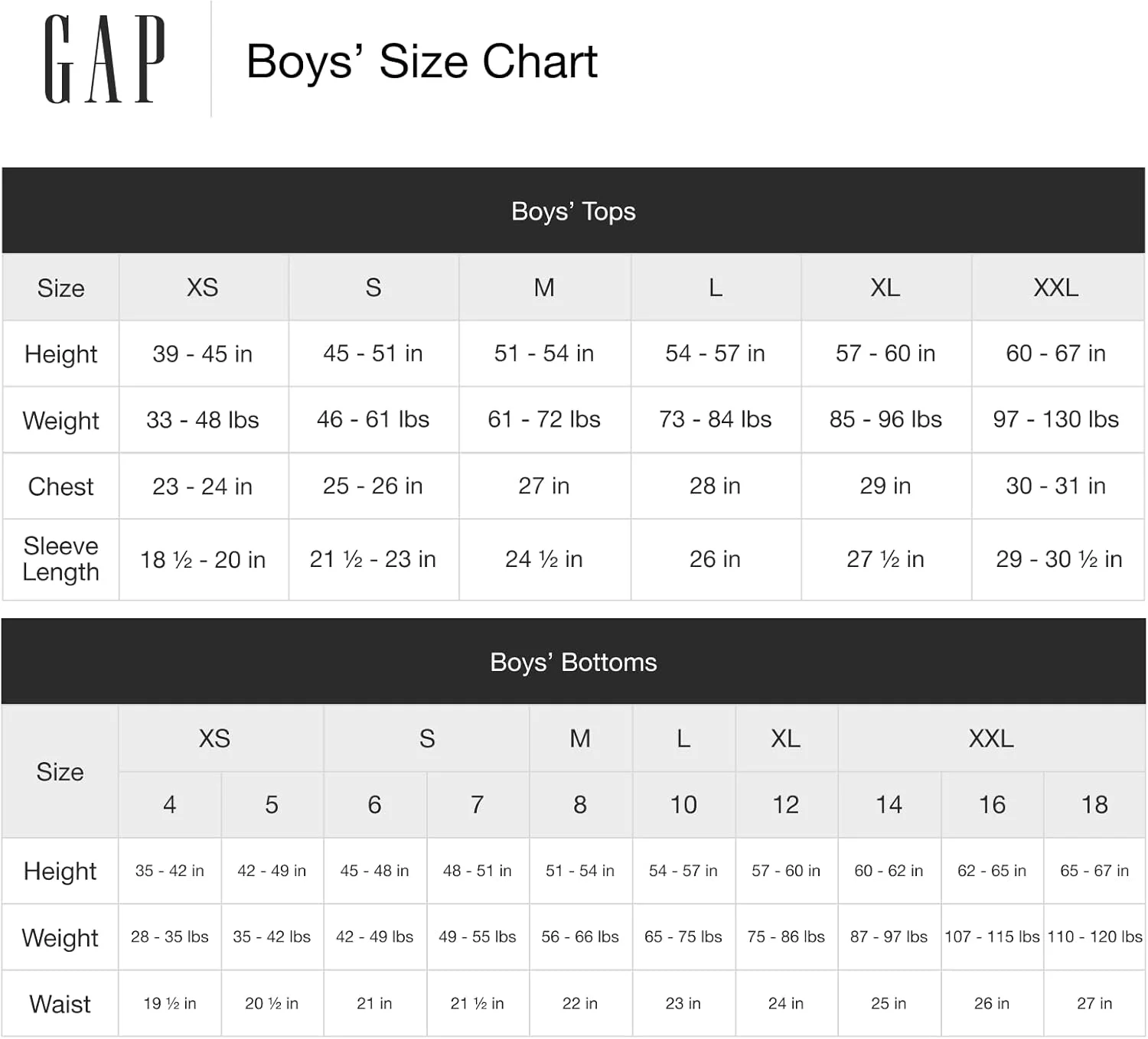This screenshot has height=1039, width=1148.
Task: Click the Boys' Size Chart title
Action: click(x=421, y=61)
